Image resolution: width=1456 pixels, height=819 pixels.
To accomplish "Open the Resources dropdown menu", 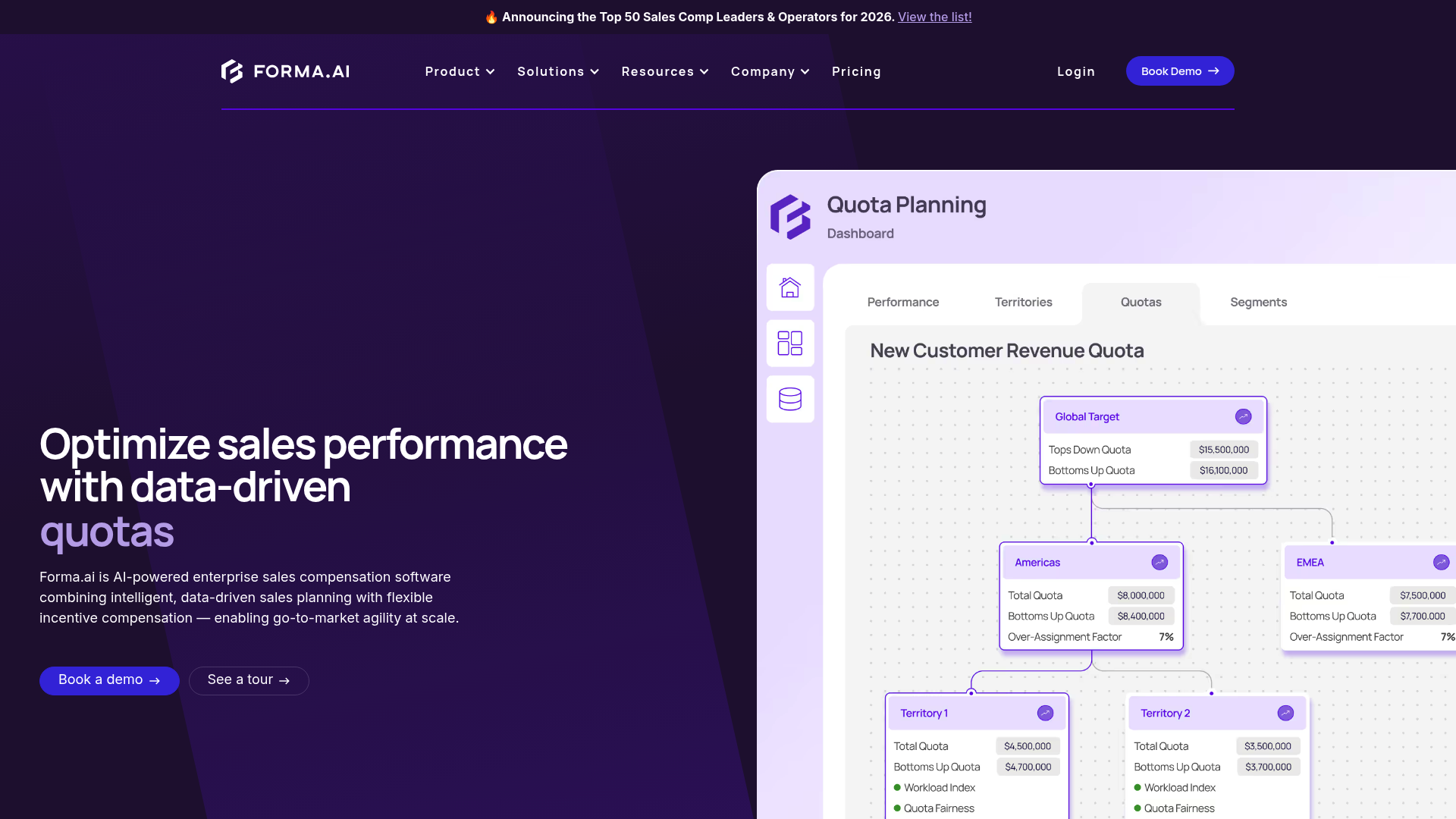I will coord(665,71).
